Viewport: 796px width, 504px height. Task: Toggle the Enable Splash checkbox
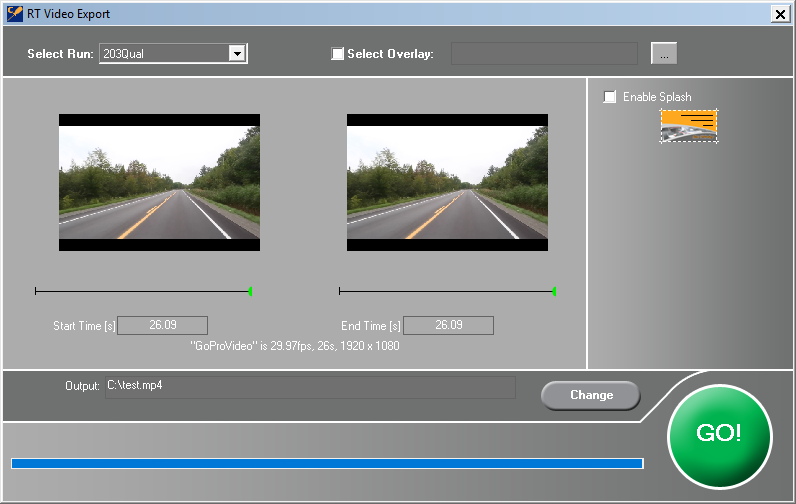pos(610,97)
